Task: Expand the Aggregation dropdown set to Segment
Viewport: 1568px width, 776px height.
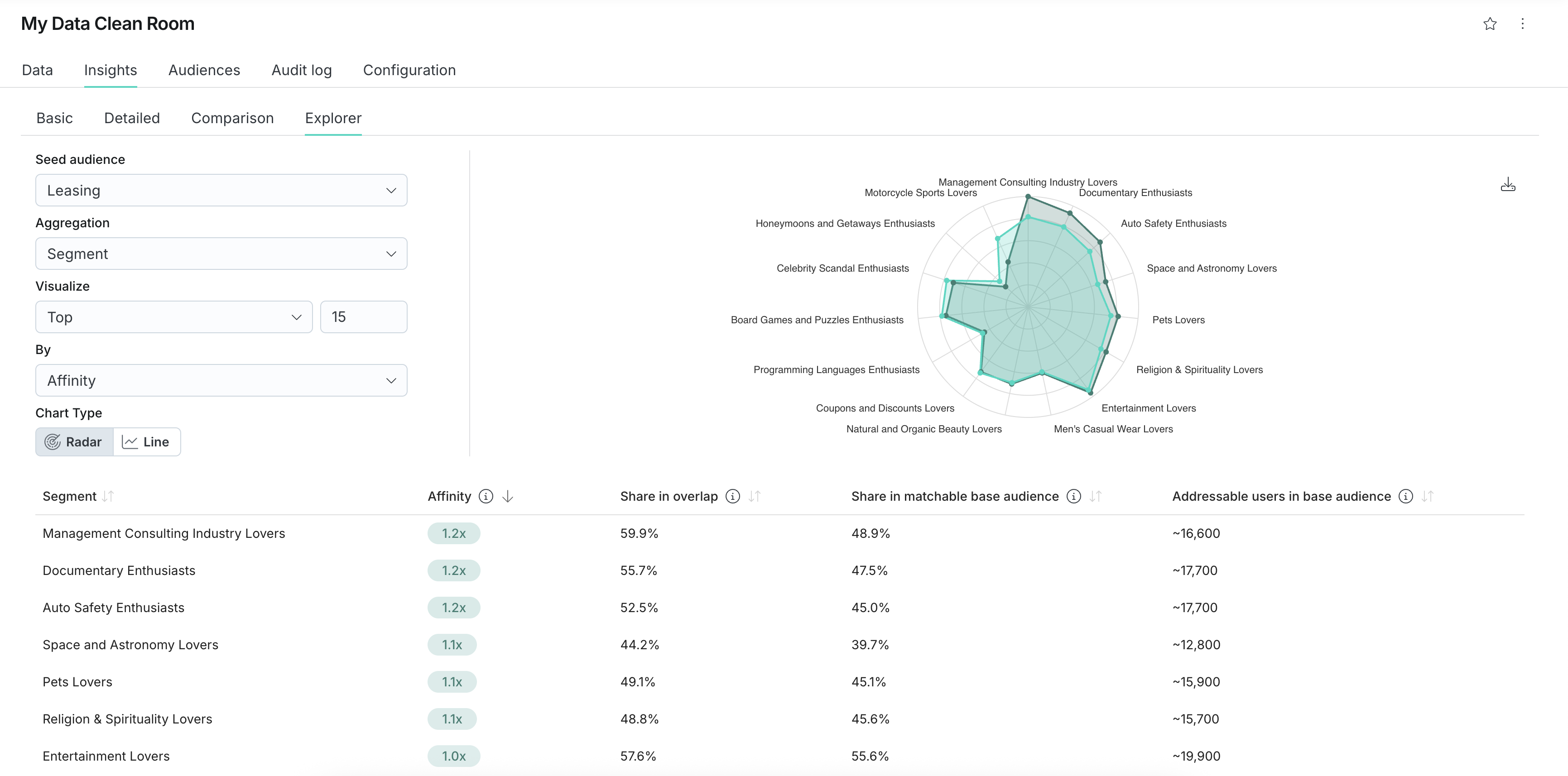Action: coord(221,253)
